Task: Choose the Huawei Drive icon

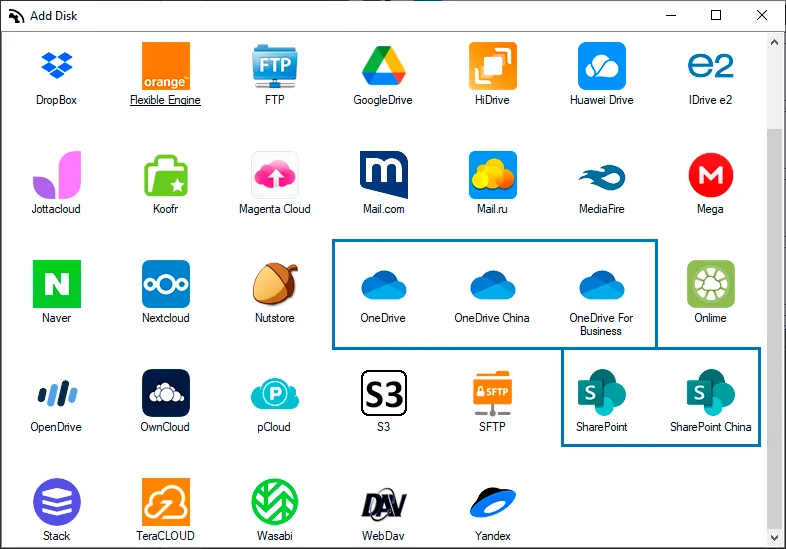Action: [x=602, y=66]
